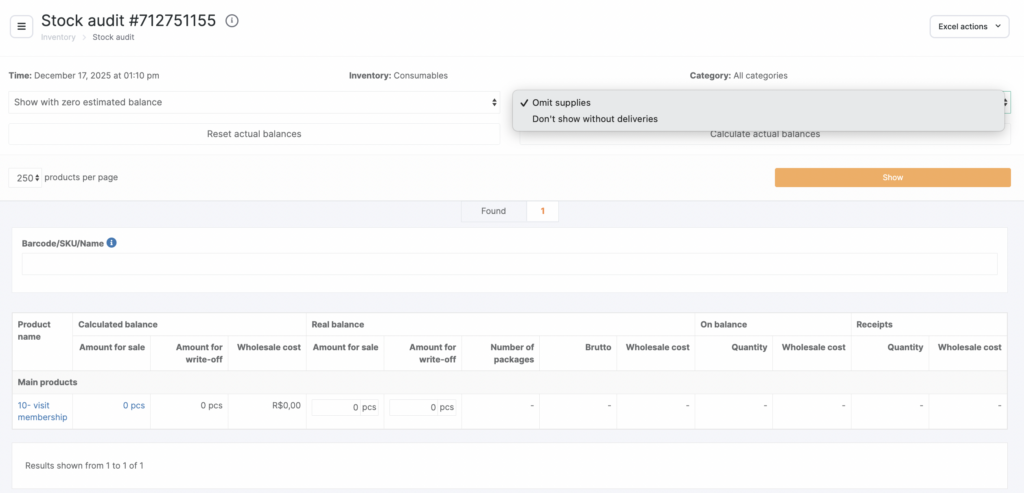The height and width of the screenshot is (493, 1024).
Task: Focus the Barcode/SKU/Name search field
Action: coord(509,264)
